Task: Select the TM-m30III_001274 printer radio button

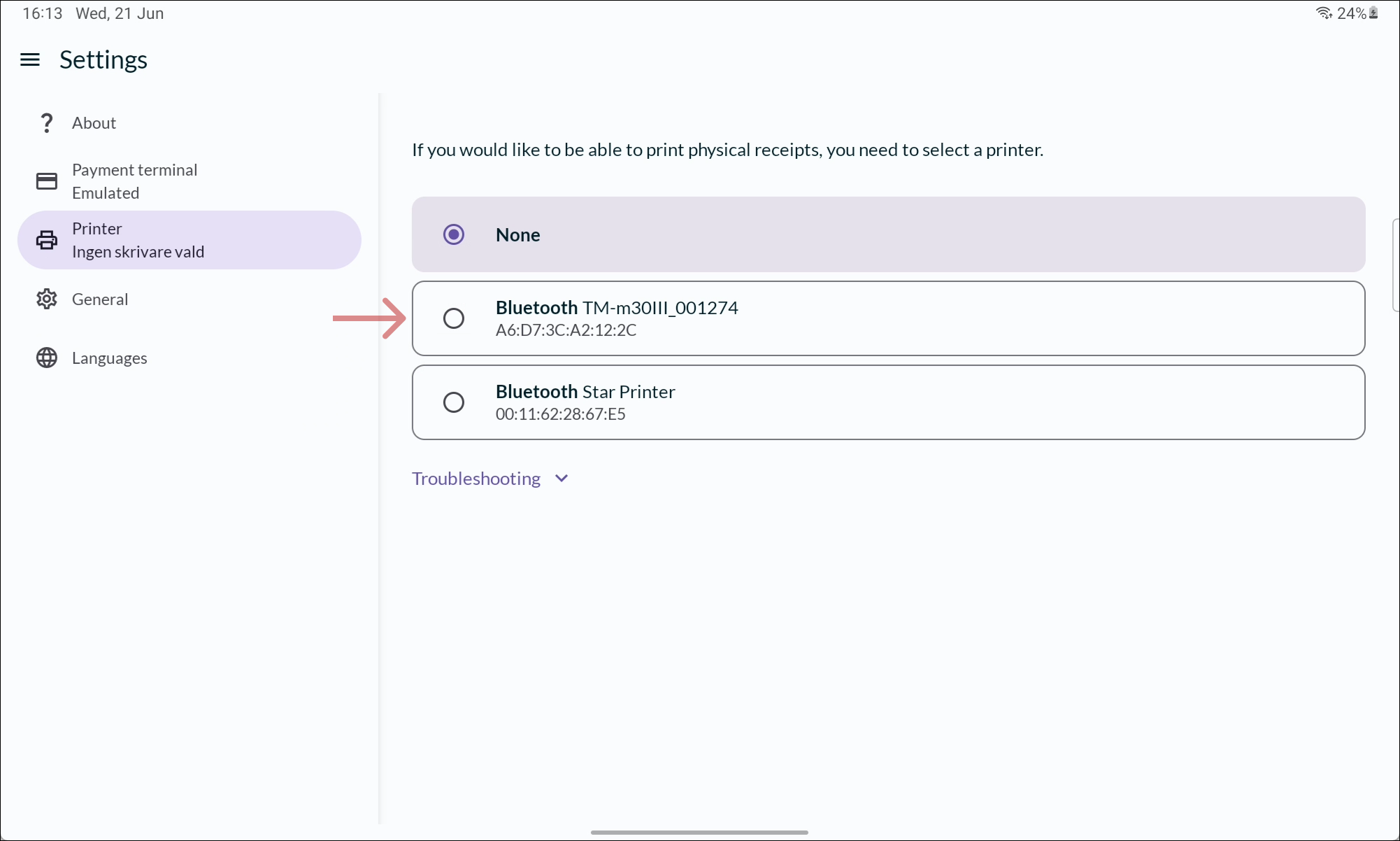Action: (454, 318)
